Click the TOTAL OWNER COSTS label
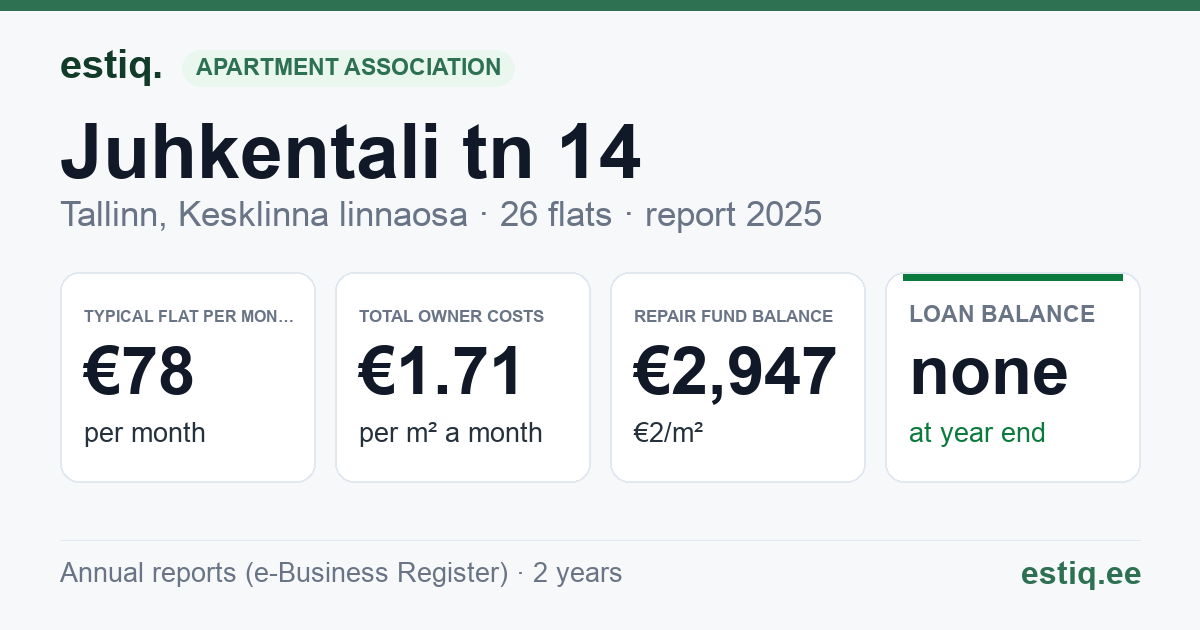 (x=451, y=316)
